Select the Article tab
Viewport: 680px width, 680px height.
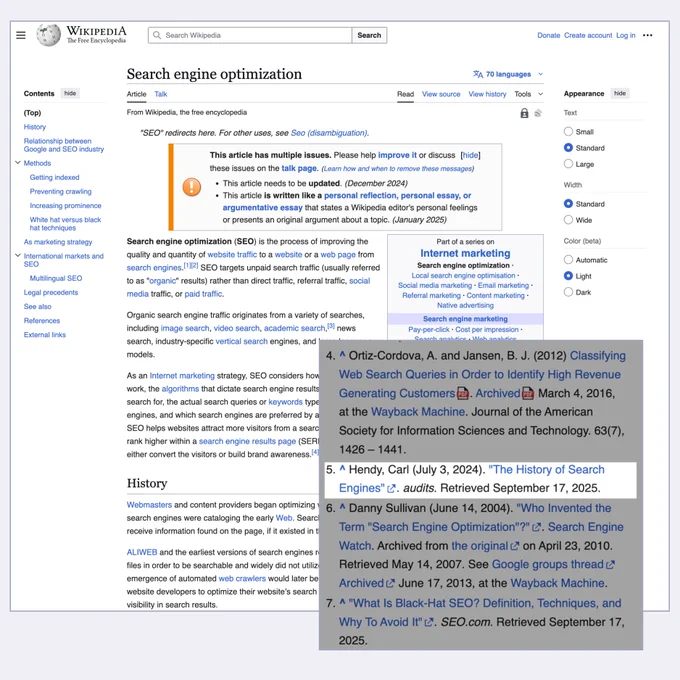pyautogui.click(x=136, y=94)
